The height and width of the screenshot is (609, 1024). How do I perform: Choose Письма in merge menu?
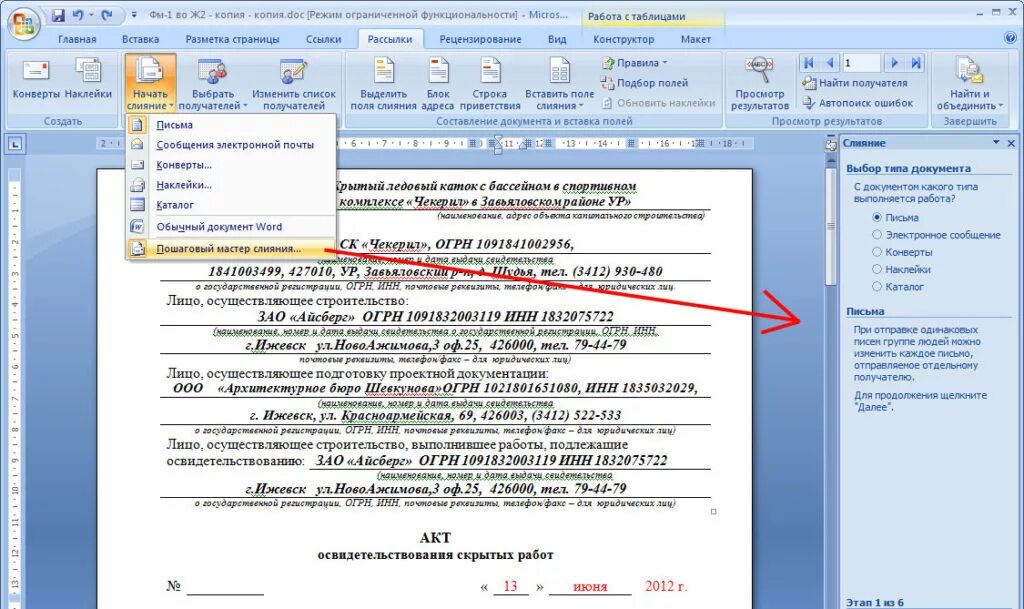pos(231,125)
